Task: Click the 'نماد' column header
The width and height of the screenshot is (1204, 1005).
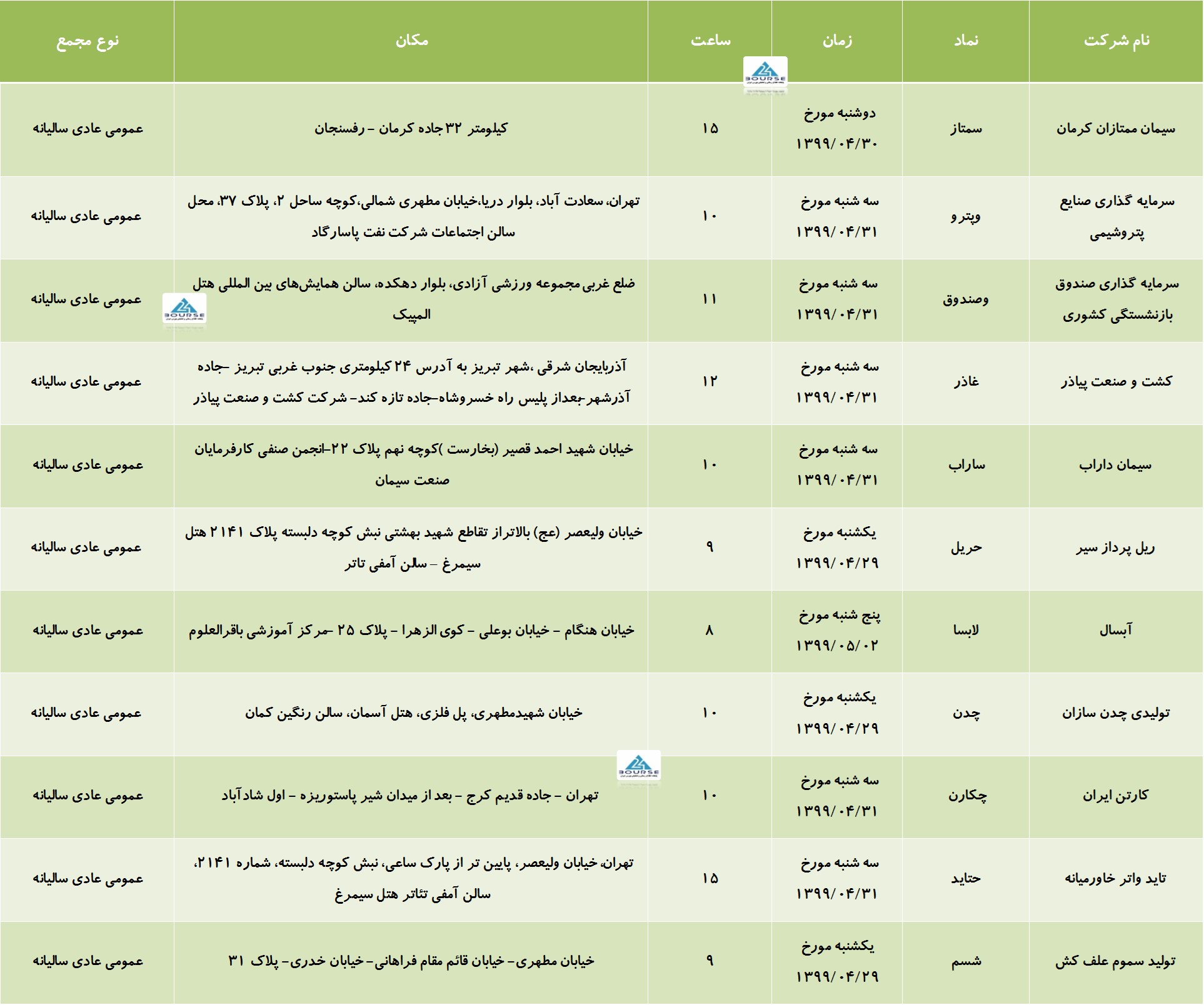Action: (x=966, y=41)
